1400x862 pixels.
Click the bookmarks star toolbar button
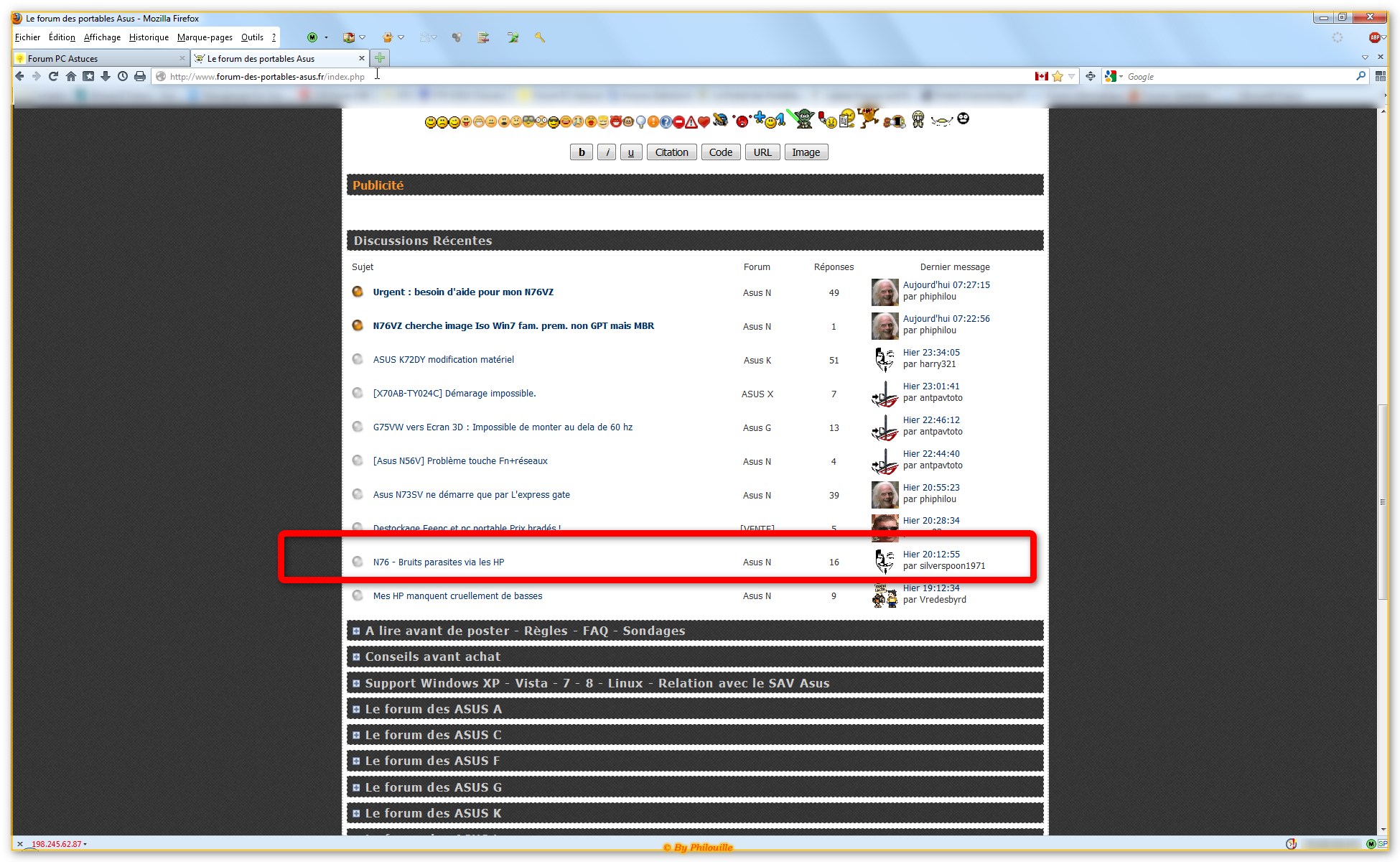[88, 76]
